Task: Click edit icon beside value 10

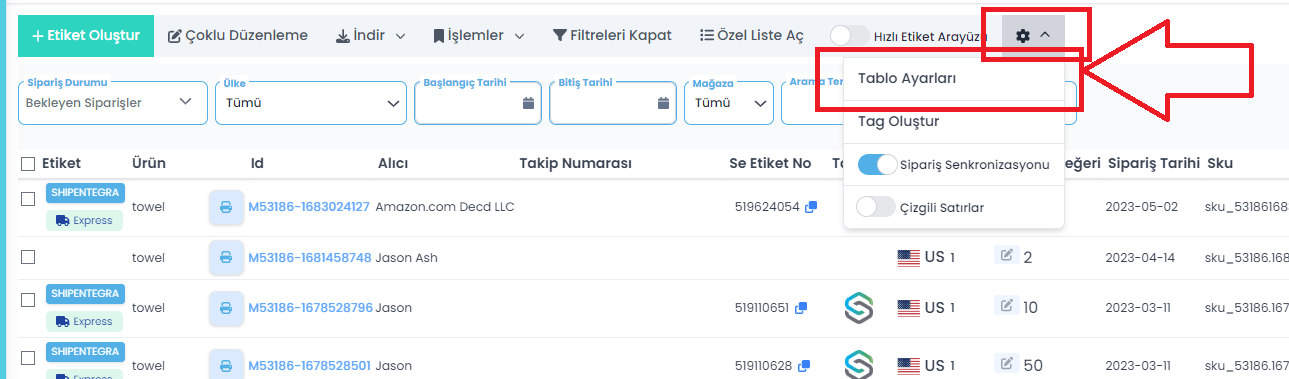Action: point(1007,306)
